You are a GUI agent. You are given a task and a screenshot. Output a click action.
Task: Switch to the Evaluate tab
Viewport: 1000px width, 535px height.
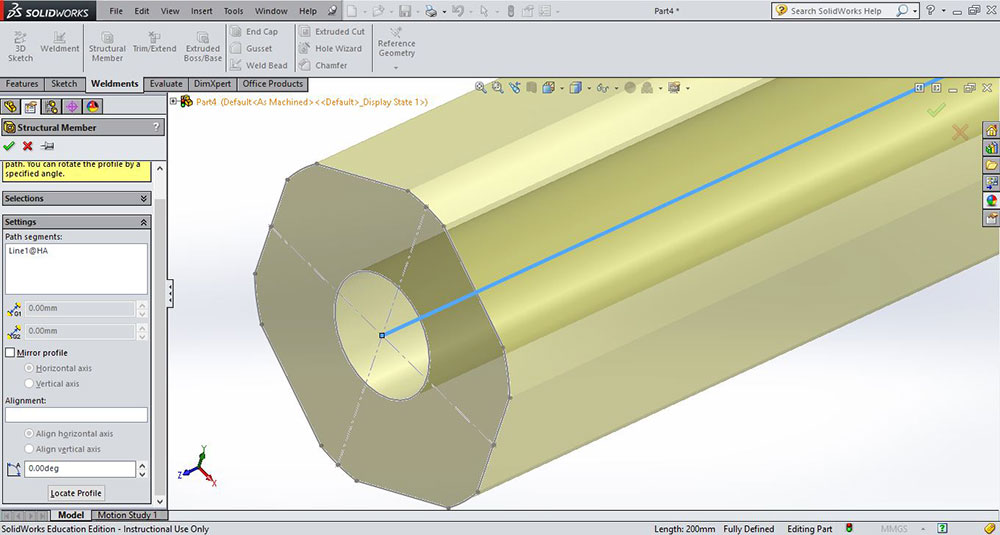tap(166, 84)
